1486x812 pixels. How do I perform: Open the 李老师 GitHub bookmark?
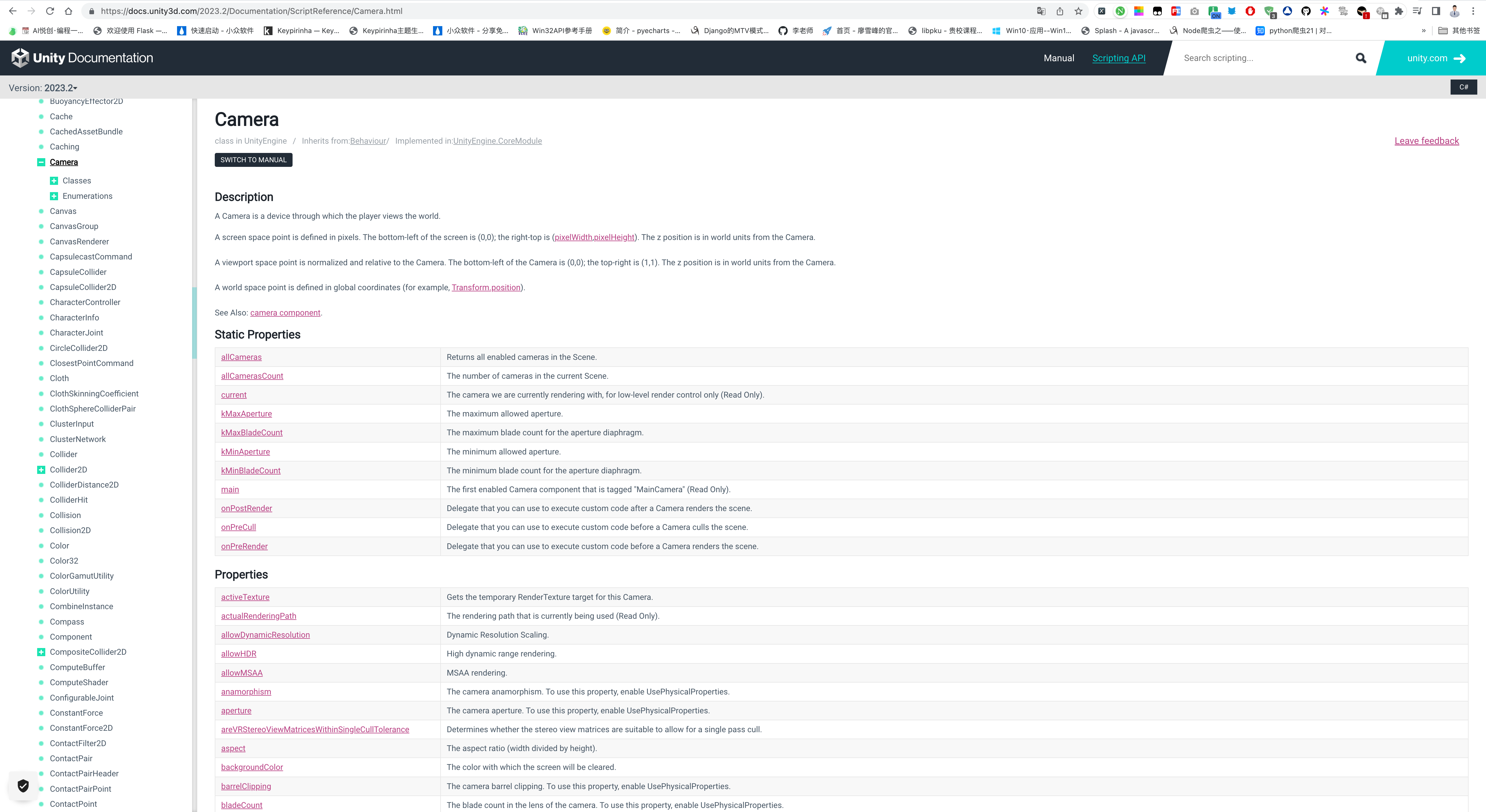796,30
